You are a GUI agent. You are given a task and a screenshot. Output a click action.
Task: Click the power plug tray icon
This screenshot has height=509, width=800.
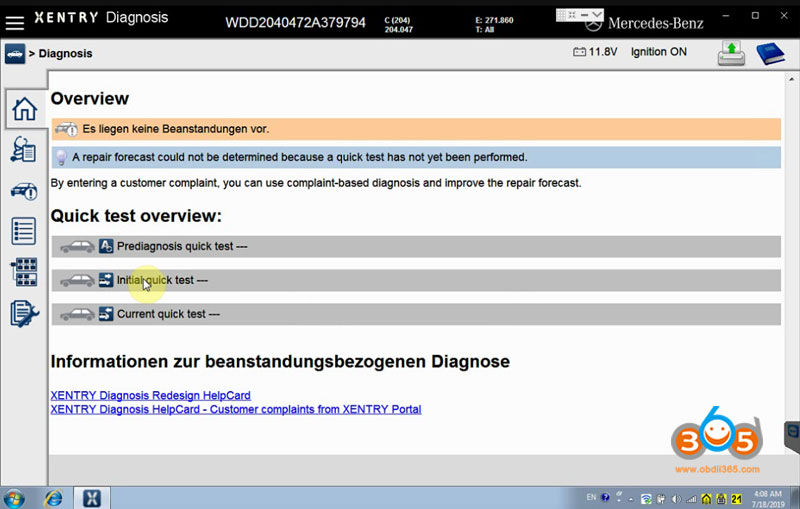pos(661,499)
